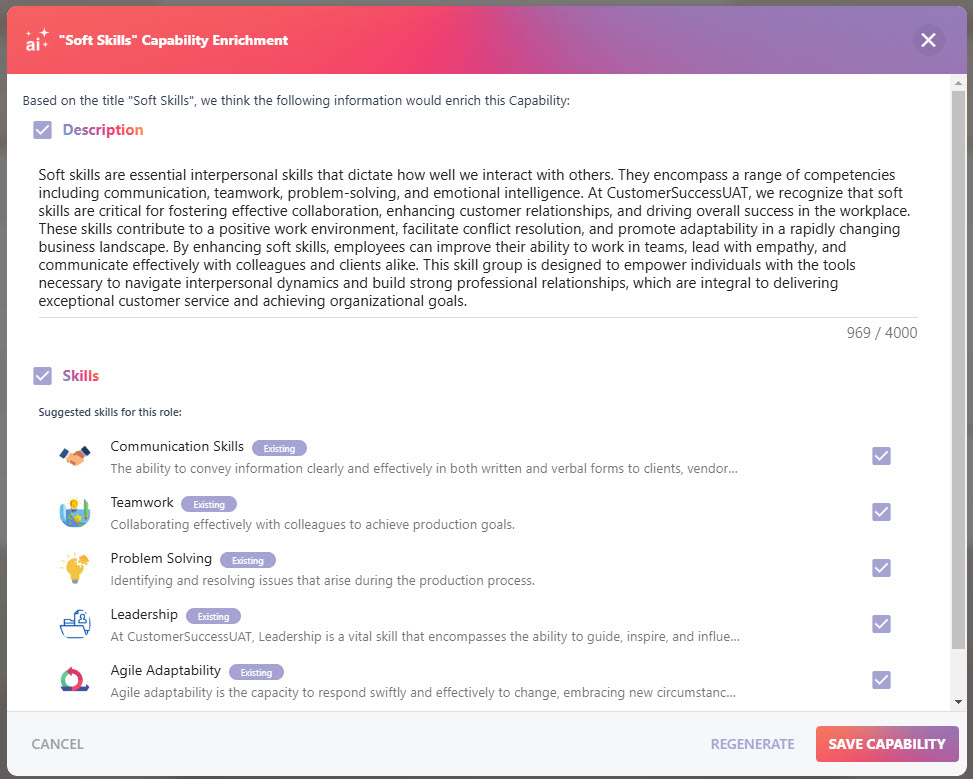Uncheck the Description section checkbox
This screenshot has width=973, height=779.
(42, 130)
